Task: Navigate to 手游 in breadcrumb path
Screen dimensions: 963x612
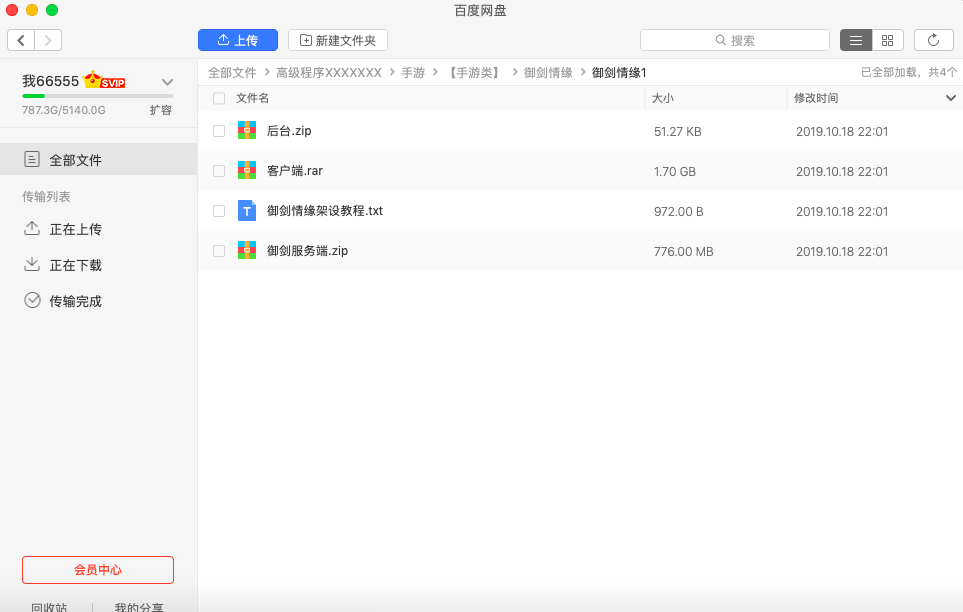Action: point(413,73)
